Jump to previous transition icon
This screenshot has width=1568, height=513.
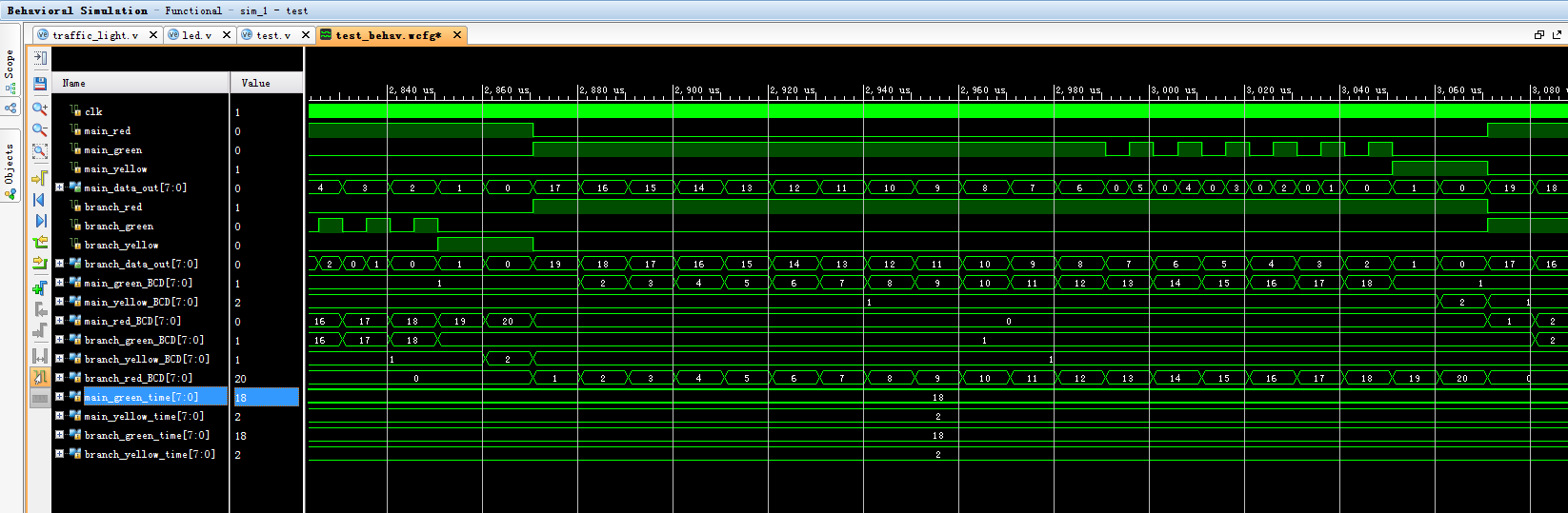click(x=40, y=243)
